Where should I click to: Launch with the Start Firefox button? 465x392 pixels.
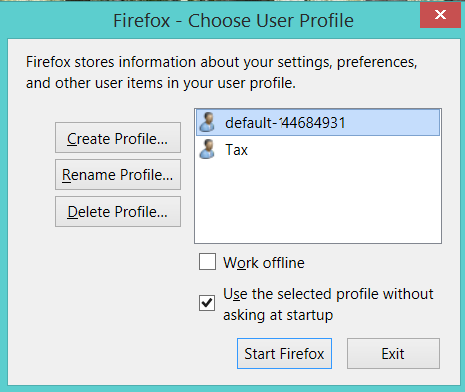284,354
